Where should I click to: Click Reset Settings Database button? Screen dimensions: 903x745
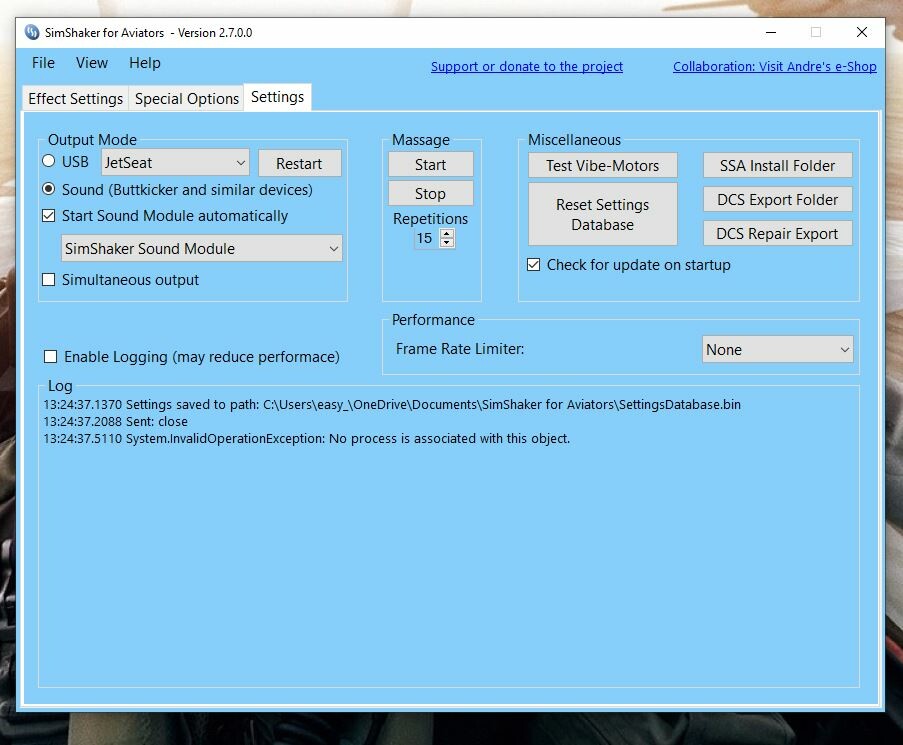pyautogui.click(x=602, y=214)
